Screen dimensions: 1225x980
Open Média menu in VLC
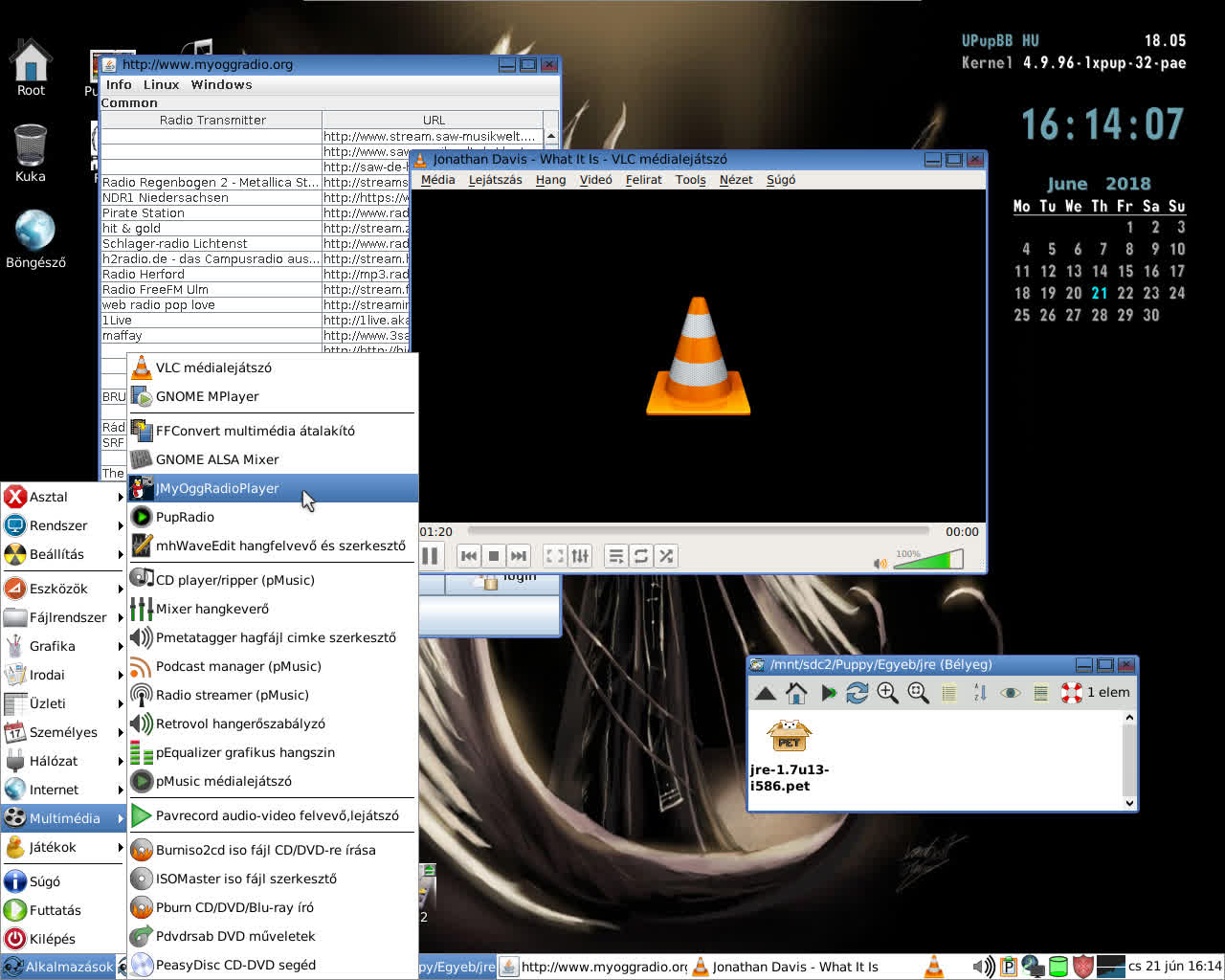click(437, 180)
